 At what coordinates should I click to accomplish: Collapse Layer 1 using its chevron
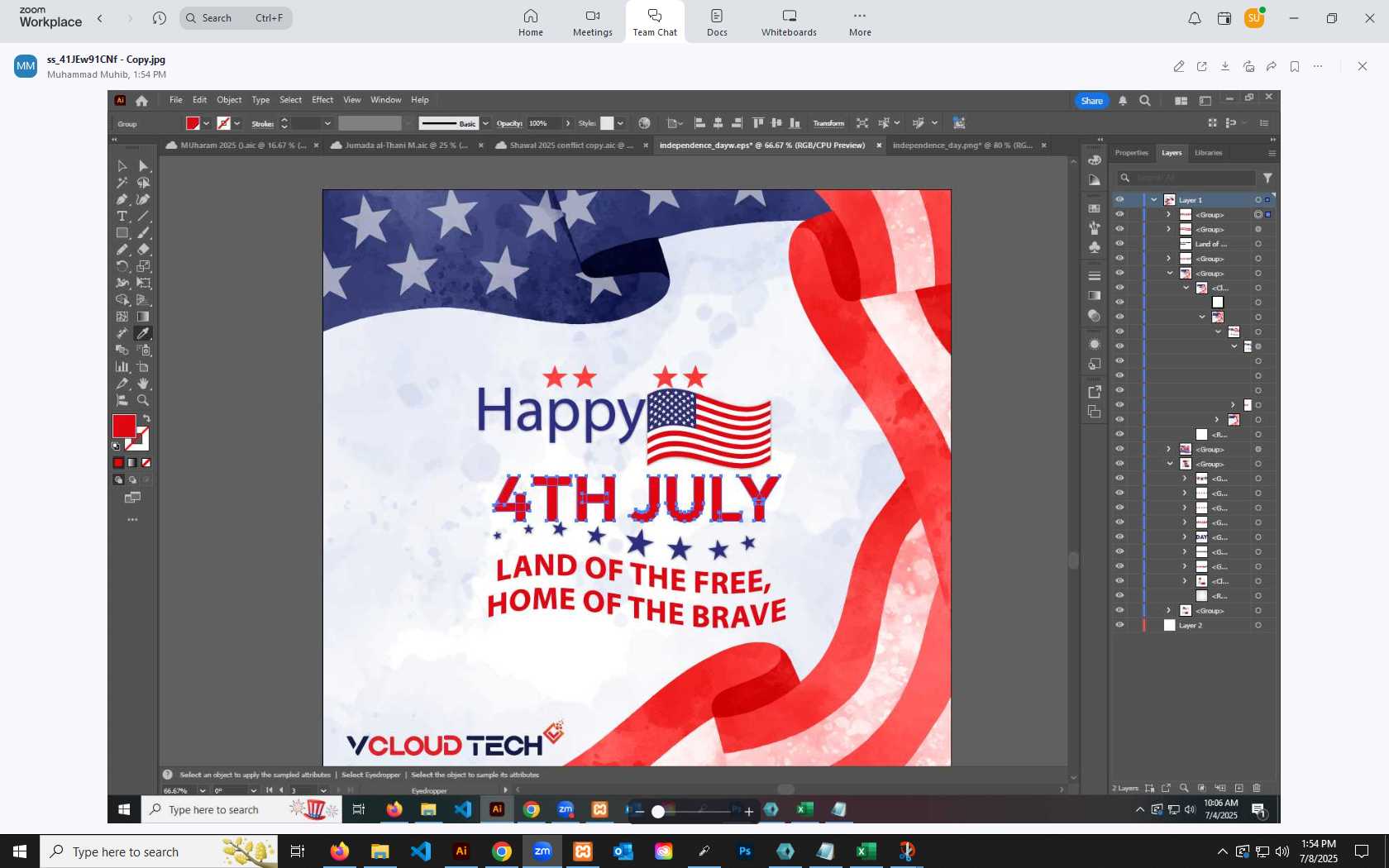(1154, 200)
